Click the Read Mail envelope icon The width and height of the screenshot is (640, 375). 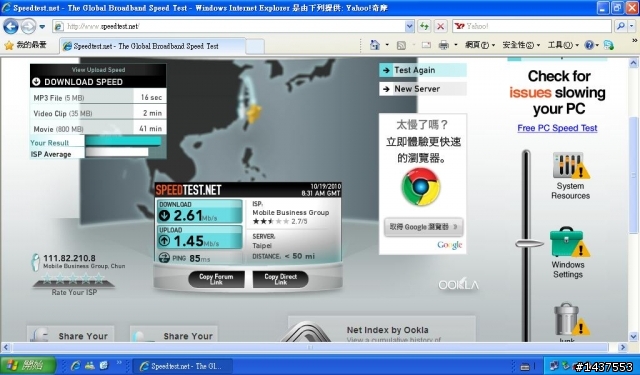(426, 45)
